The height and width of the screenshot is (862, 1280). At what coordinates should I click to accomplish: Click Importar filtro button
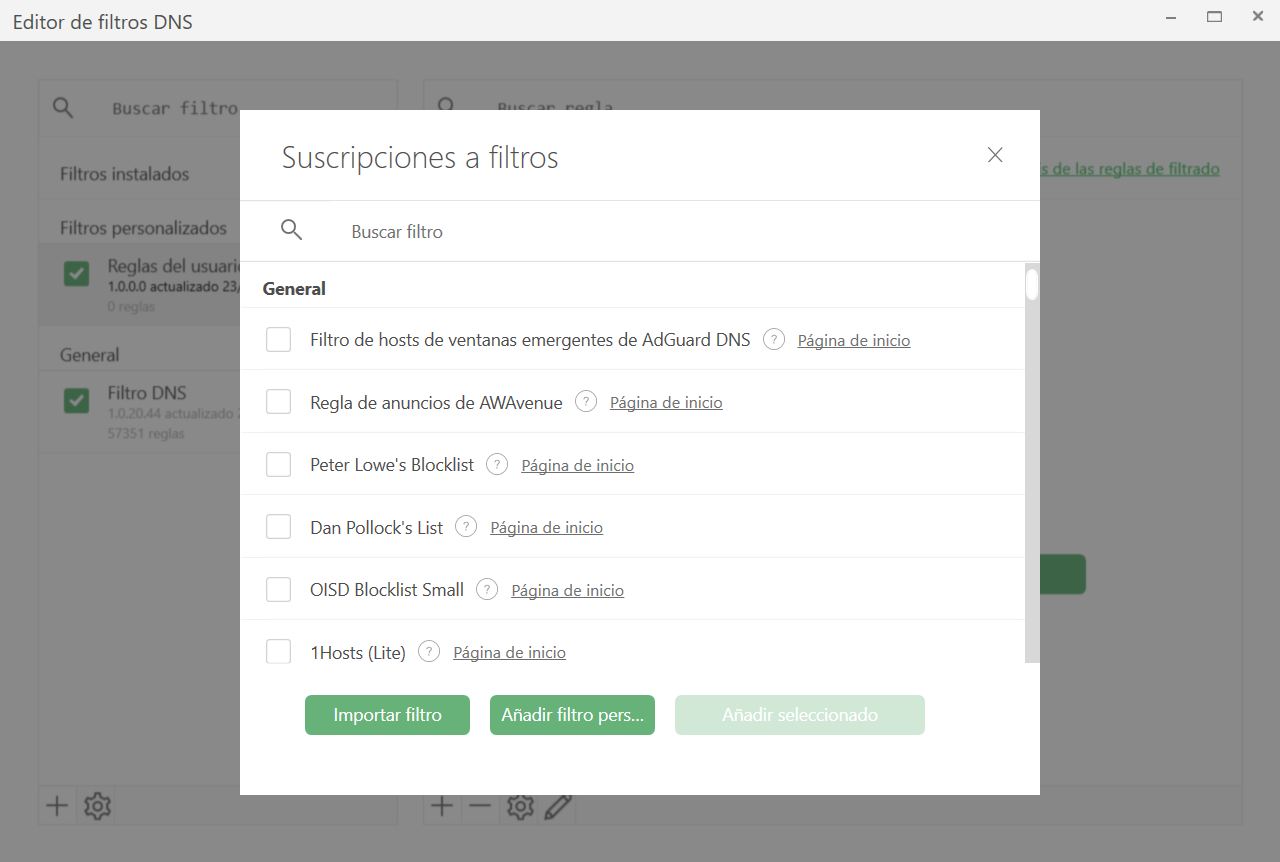(x=387, y=715)
